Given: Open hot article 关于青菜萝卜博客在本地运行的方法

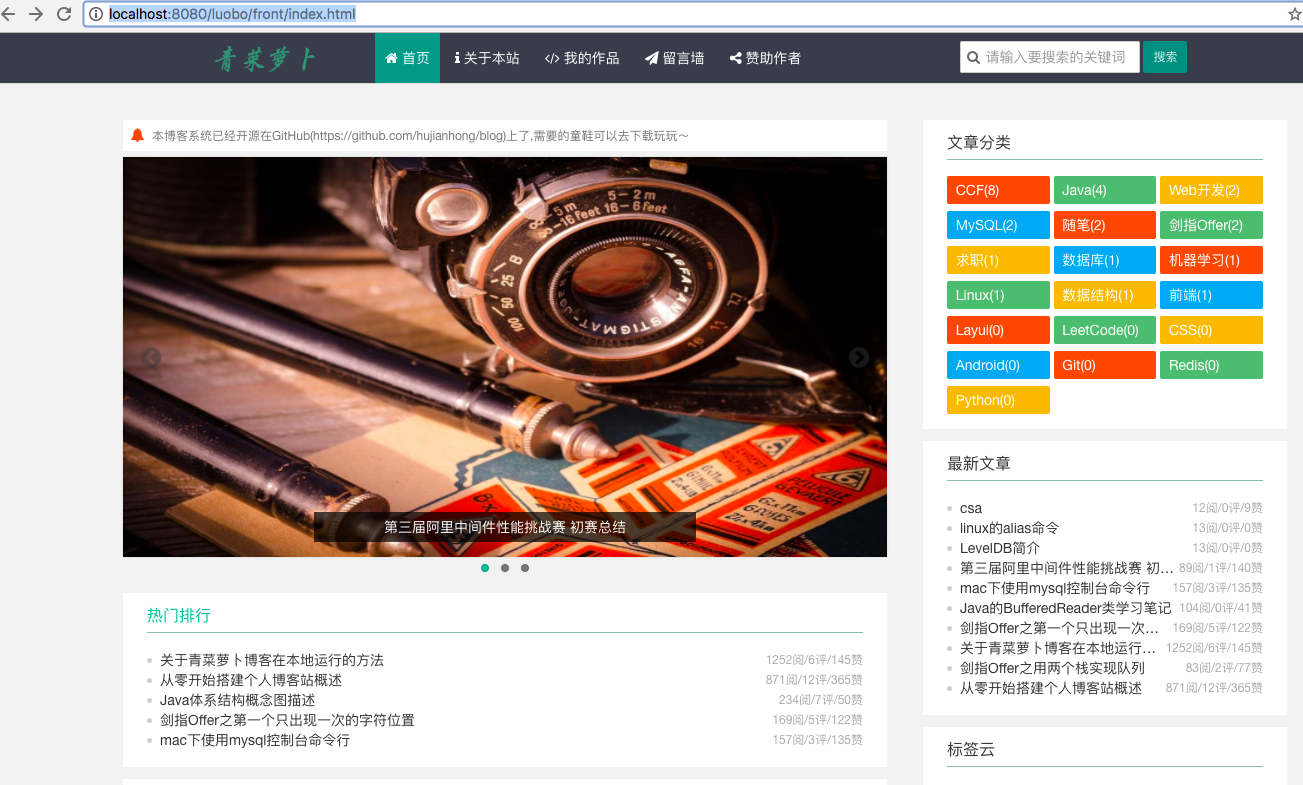Looking at the screenshot, I should point(272,660).
